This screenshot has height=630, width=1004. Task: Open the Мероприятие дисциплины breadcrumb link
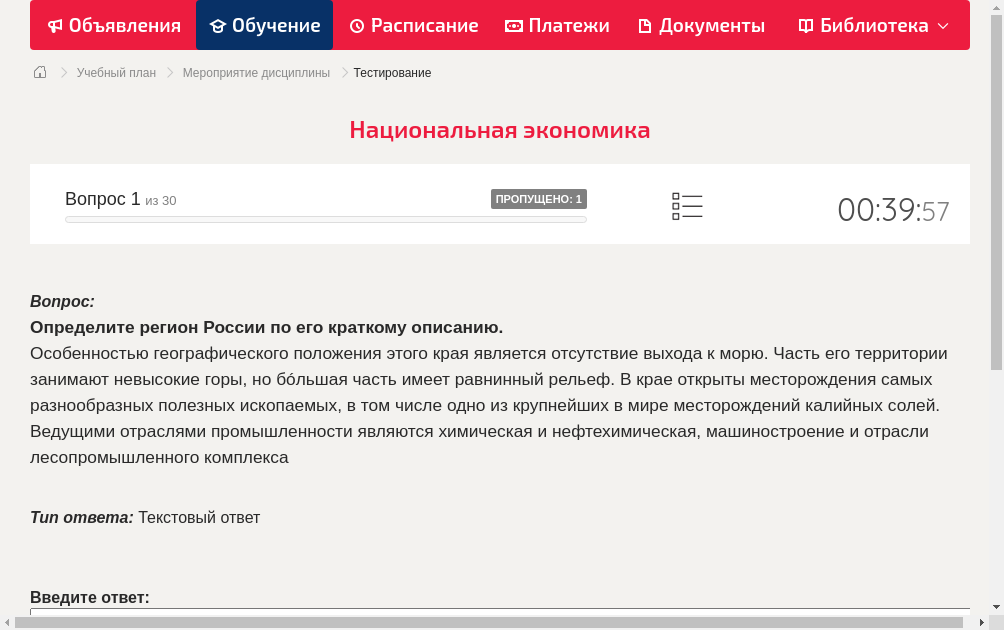click(256, 72)
